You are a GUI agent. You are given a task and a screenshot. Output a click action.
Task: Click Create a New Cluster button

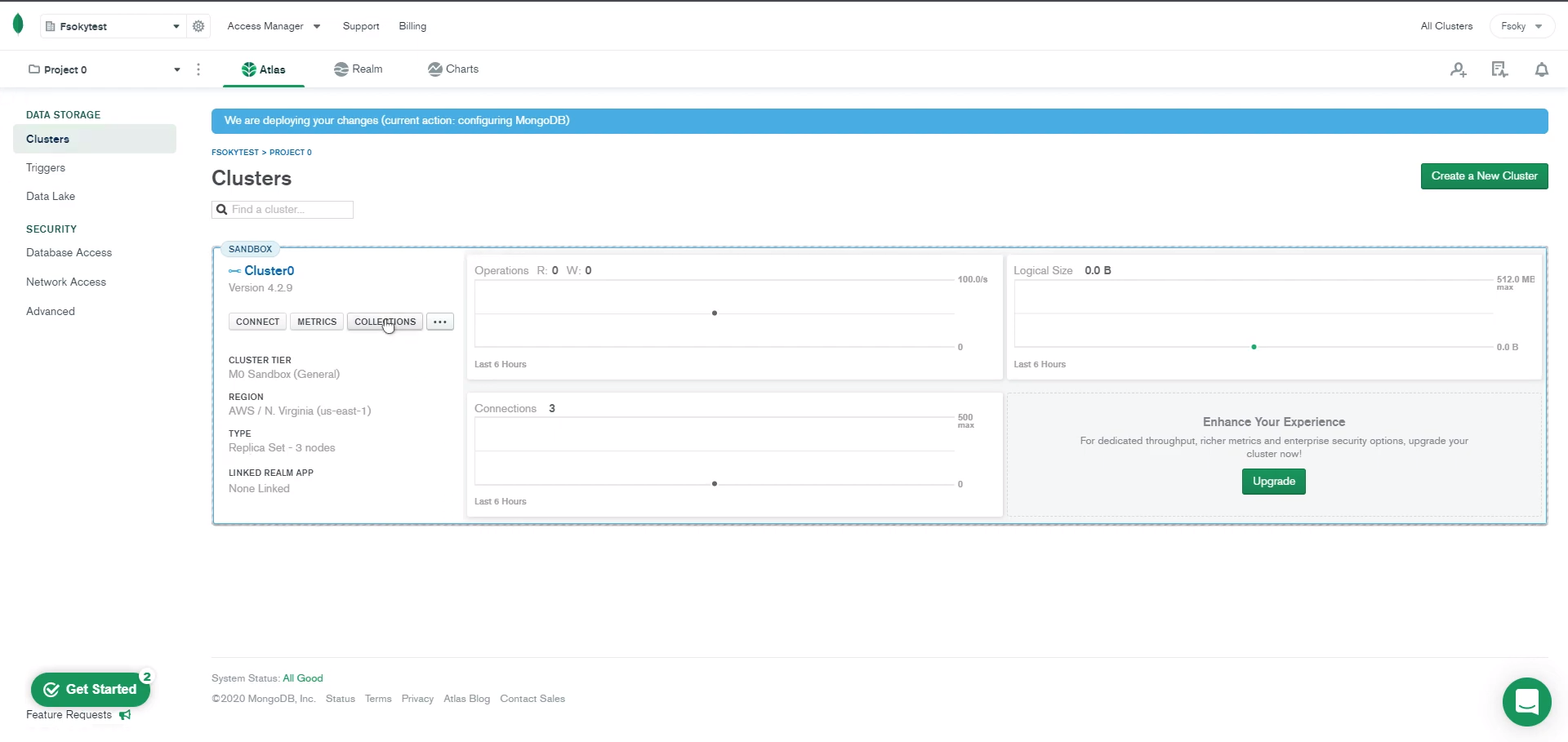[1484, 176]
